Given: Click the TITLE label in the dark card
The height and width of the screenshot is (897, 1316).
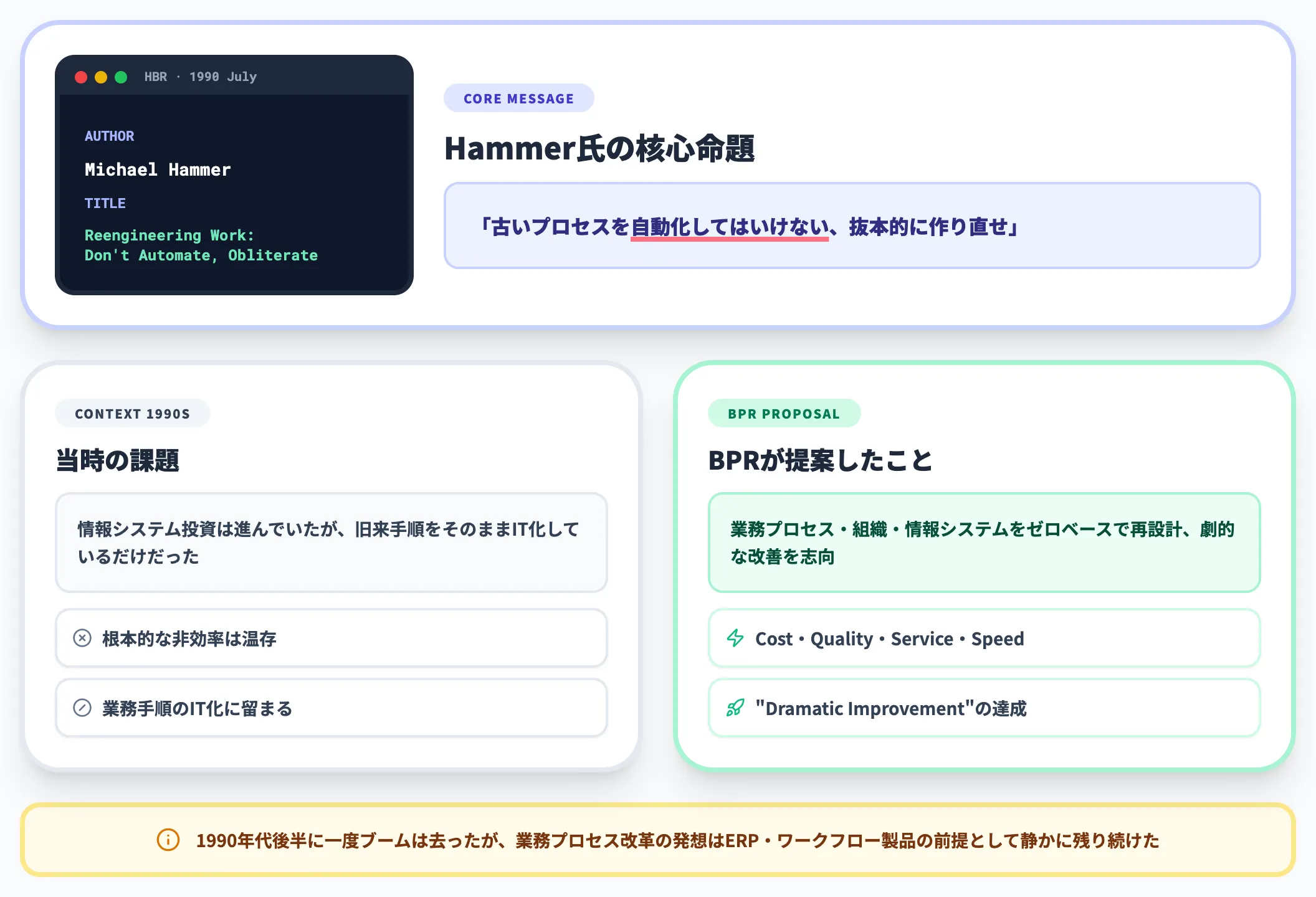Looking at the screenshot, I should (105, 203).
